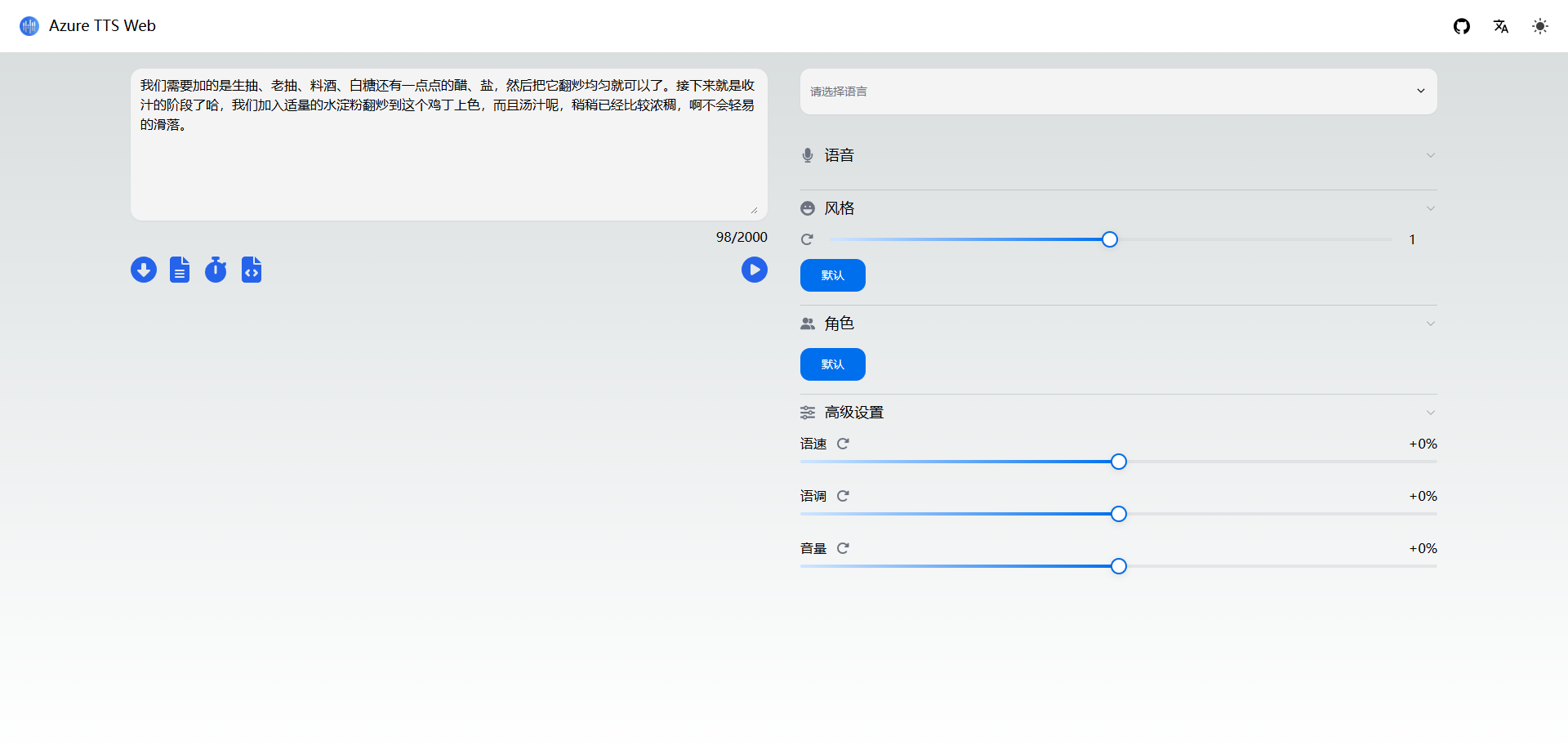The width and height of the screenshot is (1568, 750).
Task: Click the Azure TTS Web logo icon
Action: point(29,25)
